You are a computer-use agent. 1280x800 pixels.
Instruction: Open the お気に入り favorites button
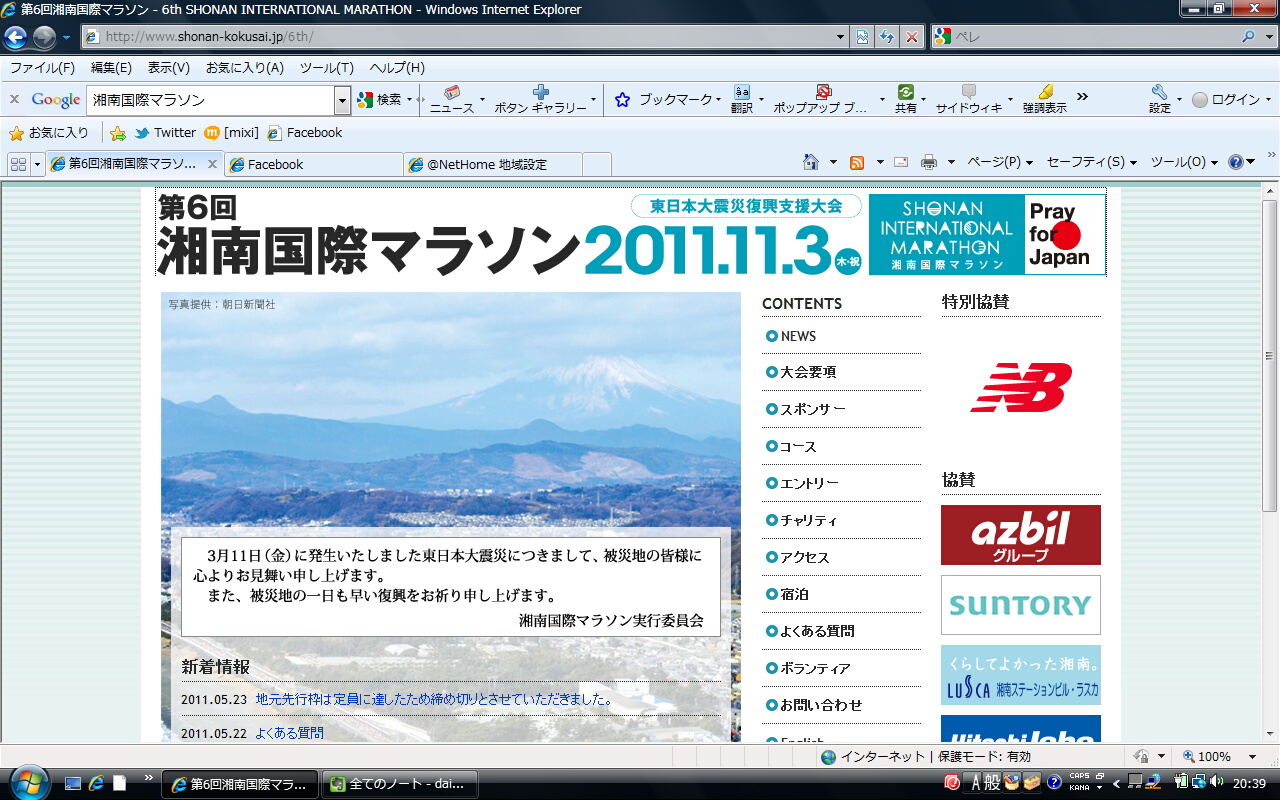pyautogui.click(x=48, y=133)
